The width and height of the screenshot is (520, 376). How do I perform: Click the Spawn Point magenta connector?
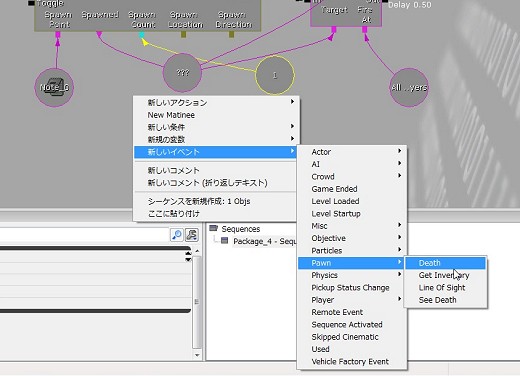[58, 34]
